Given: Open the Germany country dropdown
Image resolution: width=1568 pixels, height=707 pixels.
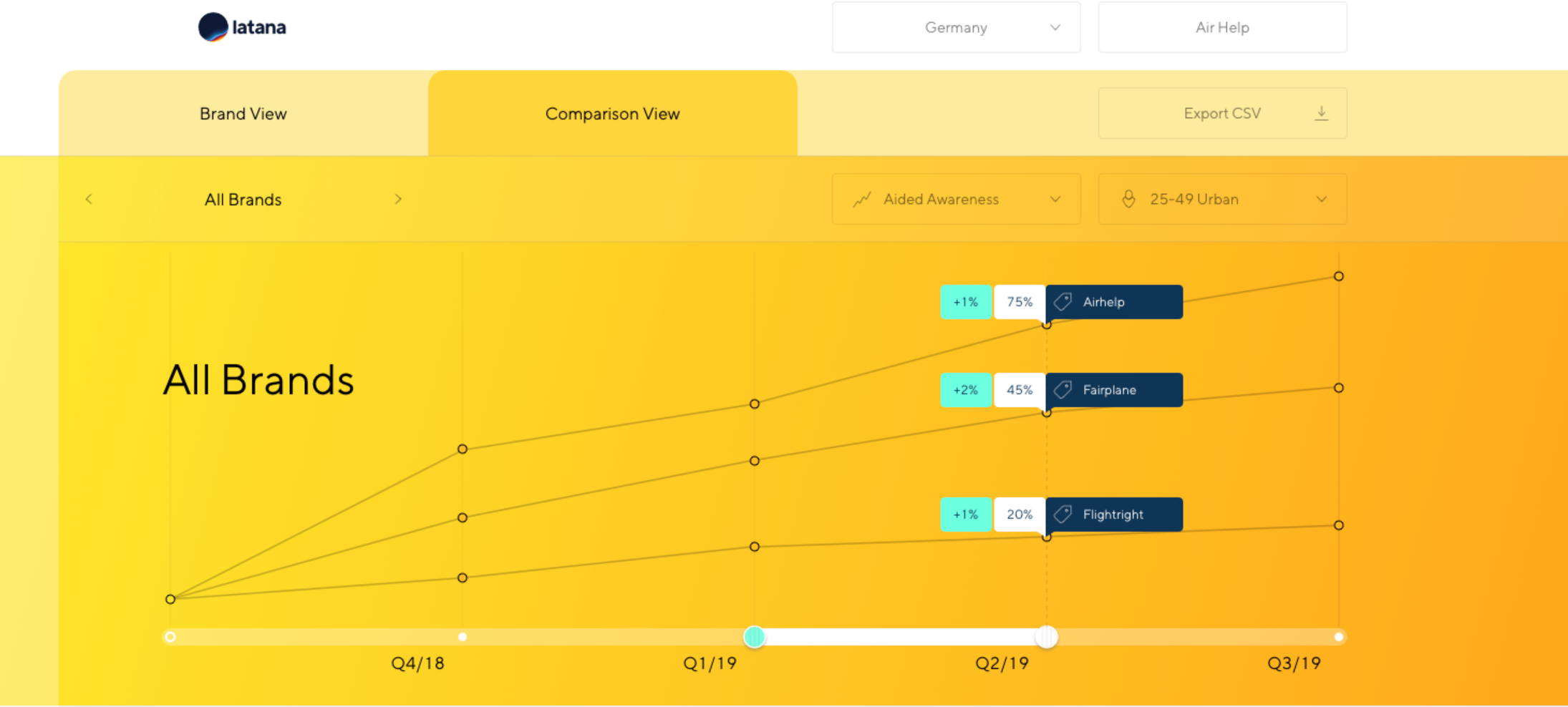Looking at the screenshot, I should [x=956, y=27].
